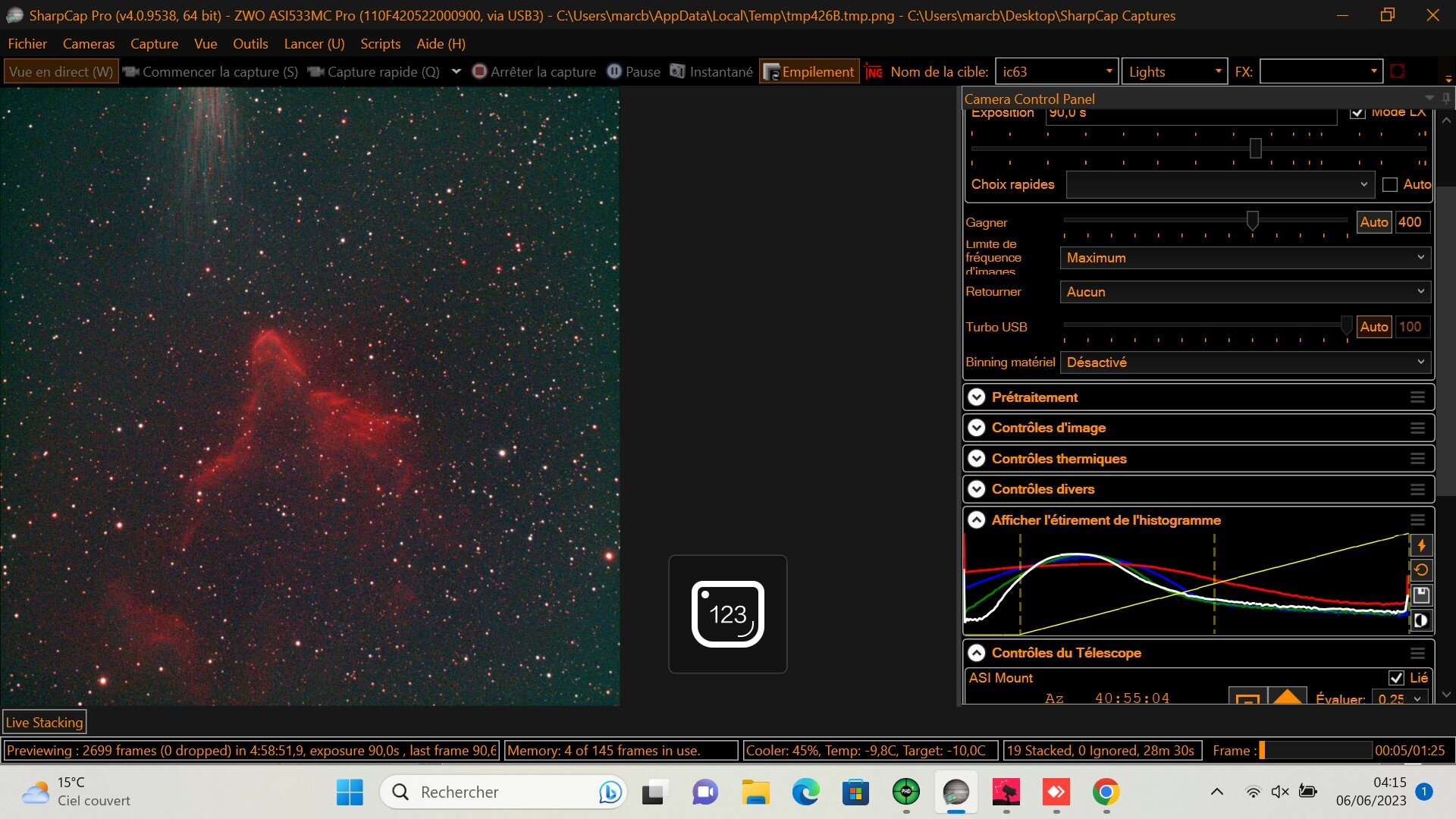
Task: Open the Retourner dropdown set to Aucun
Action: [1244, 292]
